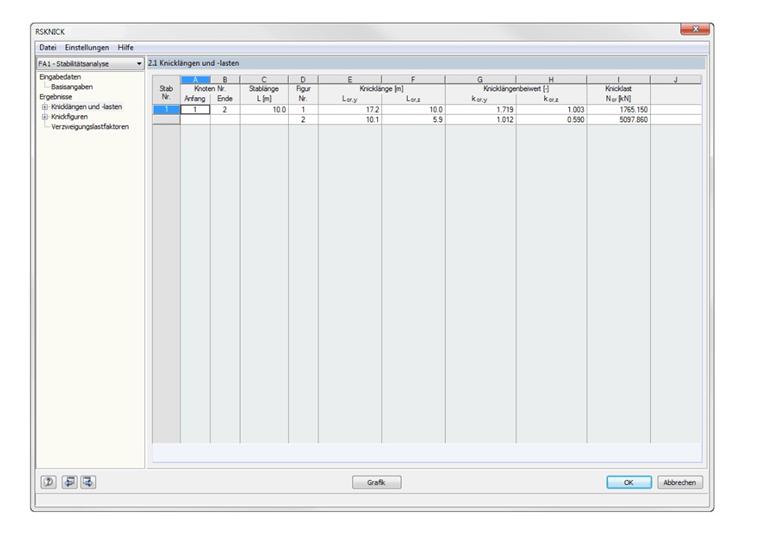Image resolution: width=760 pixels, height=543 pixels.
Task: Expand the Knickfiguren tree node
Action: point(45,117)
